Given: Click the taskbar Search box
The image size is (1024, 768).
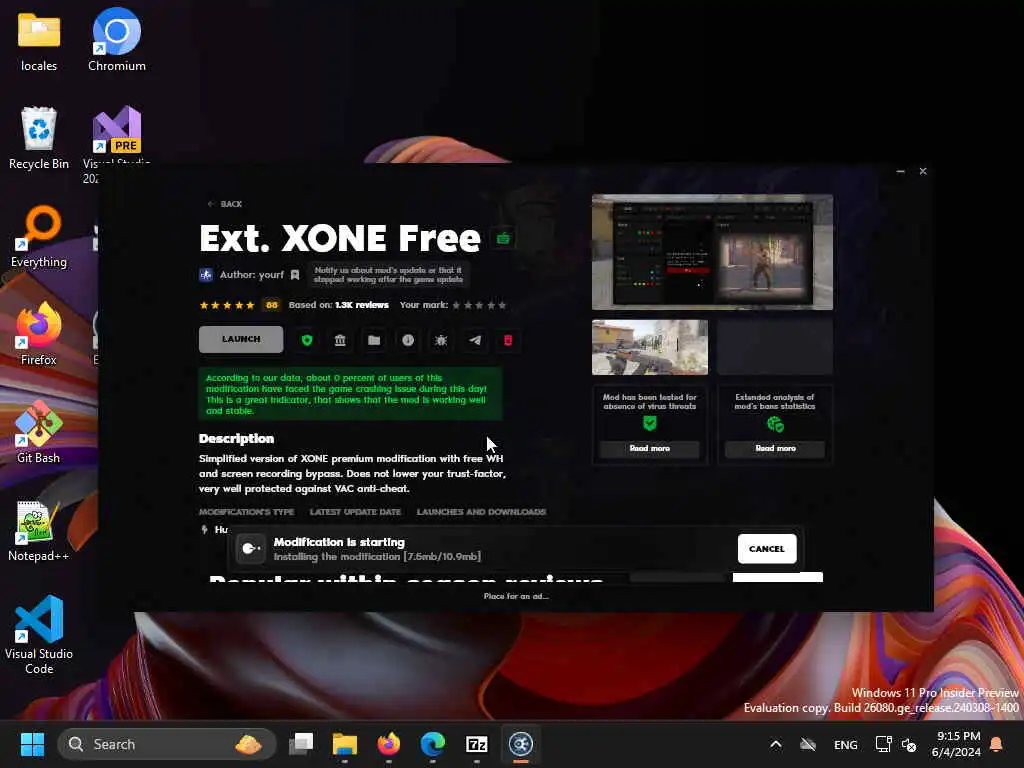Looking at the screenshot, I should 166,744.
